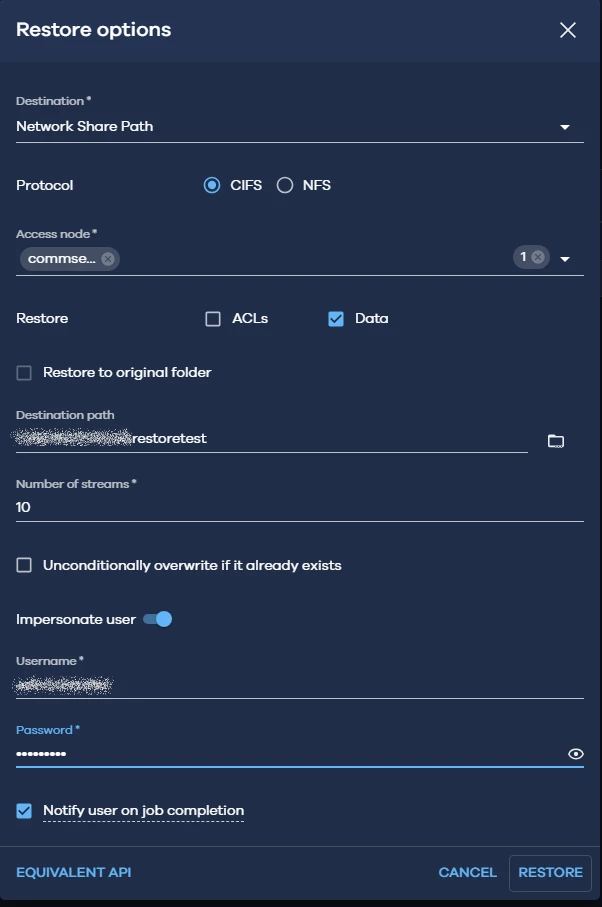
Task: Select the CIFS protocol option
Action: click(x=210, y=185)
